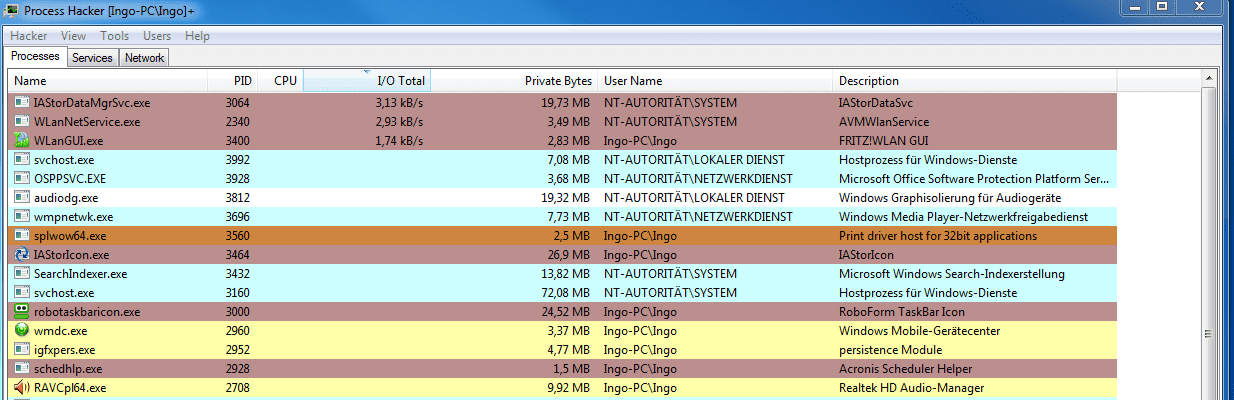Click the wmpnetwk.exe process icon

pyautogui.click(x=23, y=216)
